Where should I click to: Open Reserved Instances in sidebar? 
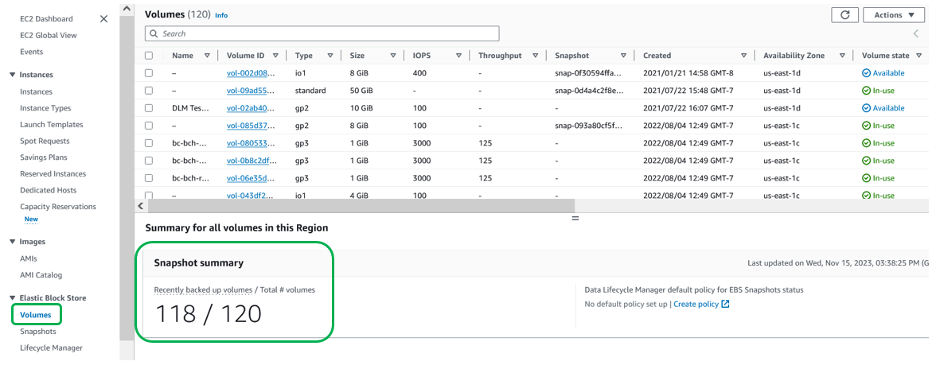(x=53, y=174)
